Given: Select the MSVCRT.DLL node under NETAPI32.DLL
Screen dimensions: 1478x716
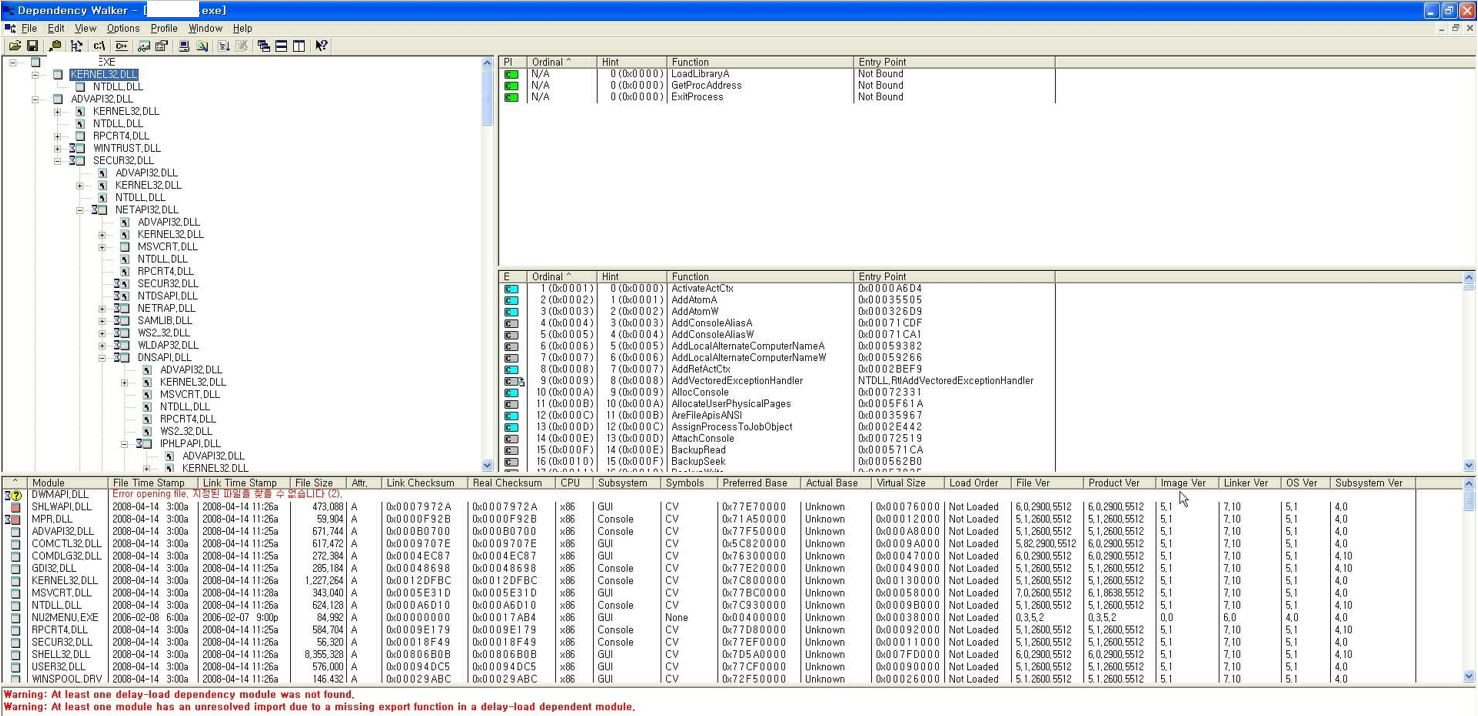Looking at the screenshot, I should click(x=167, y=247).
